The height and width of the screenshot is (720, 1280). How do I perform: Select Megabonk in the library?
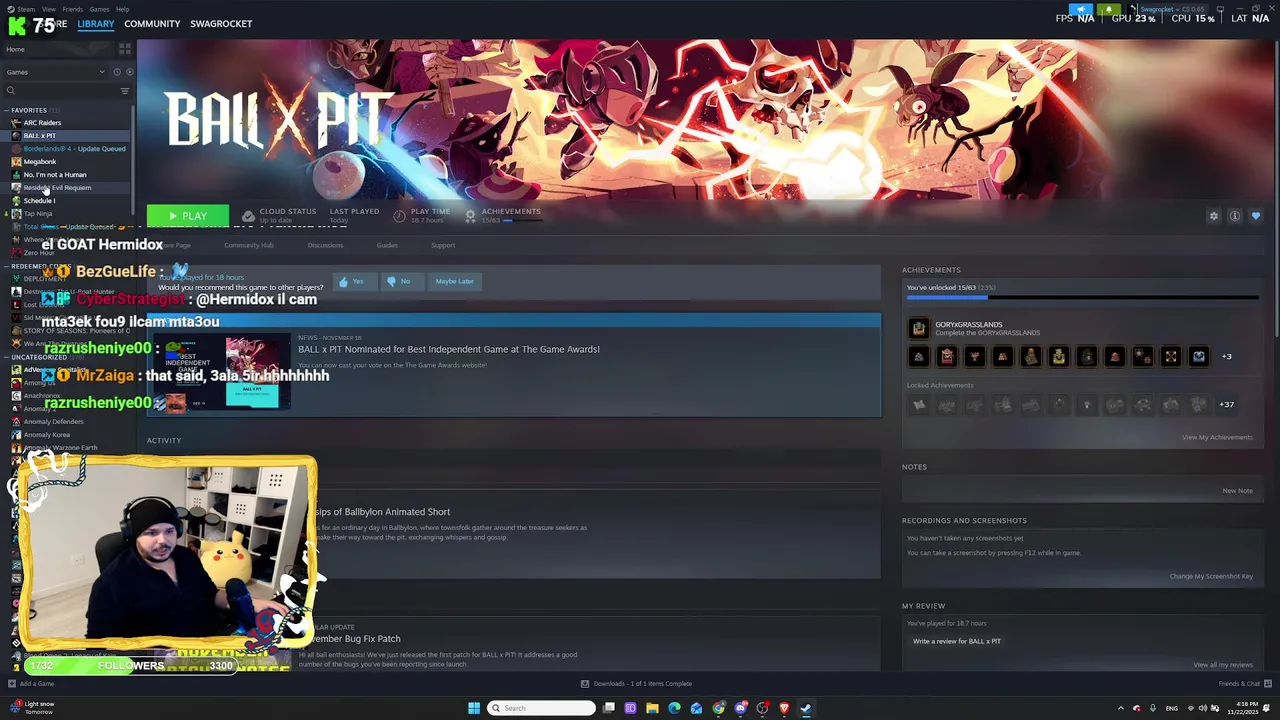pyautogui.click(x=40, y=162)
